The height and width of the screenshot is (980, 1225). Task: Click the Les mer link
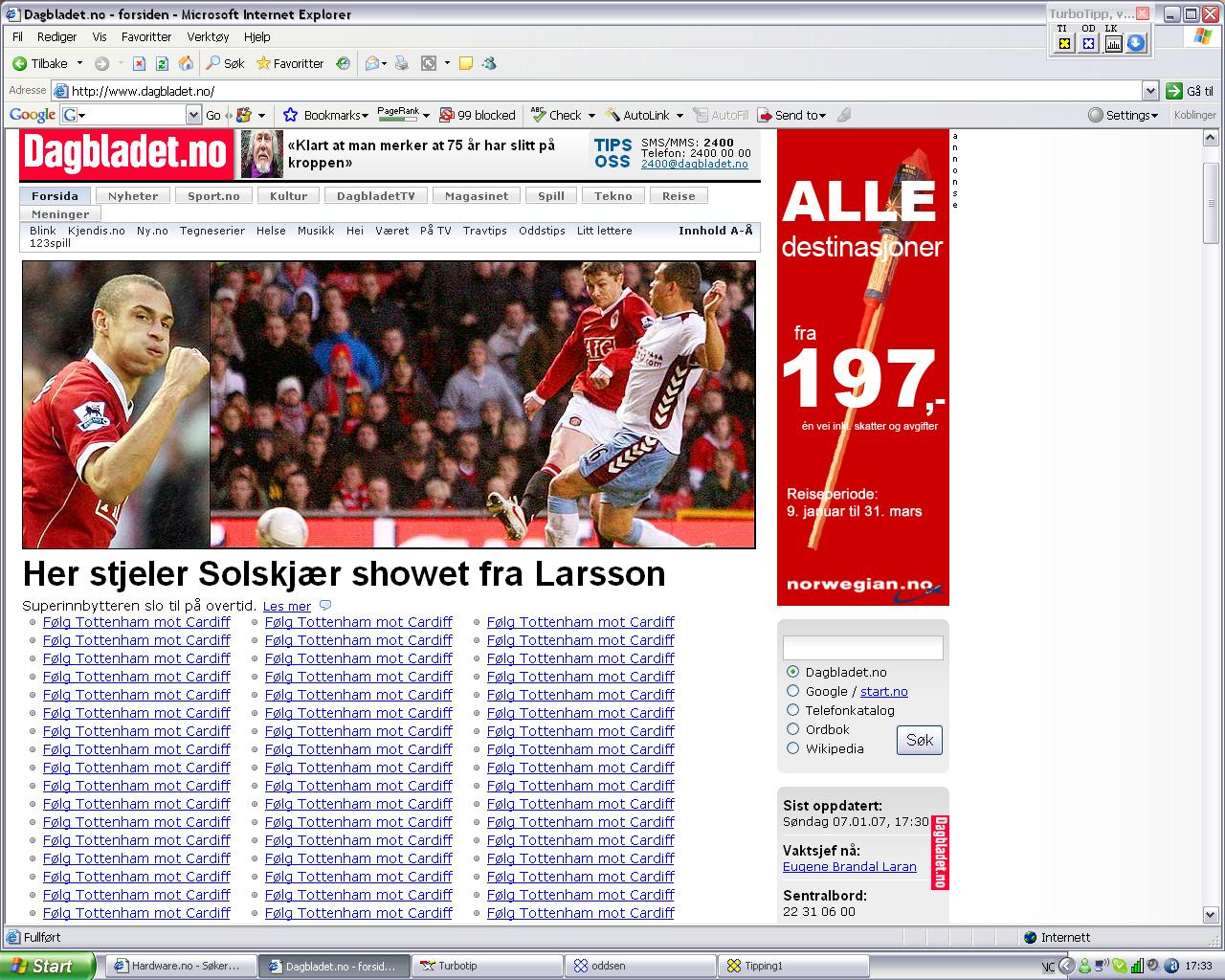click(x=287, y=606)
